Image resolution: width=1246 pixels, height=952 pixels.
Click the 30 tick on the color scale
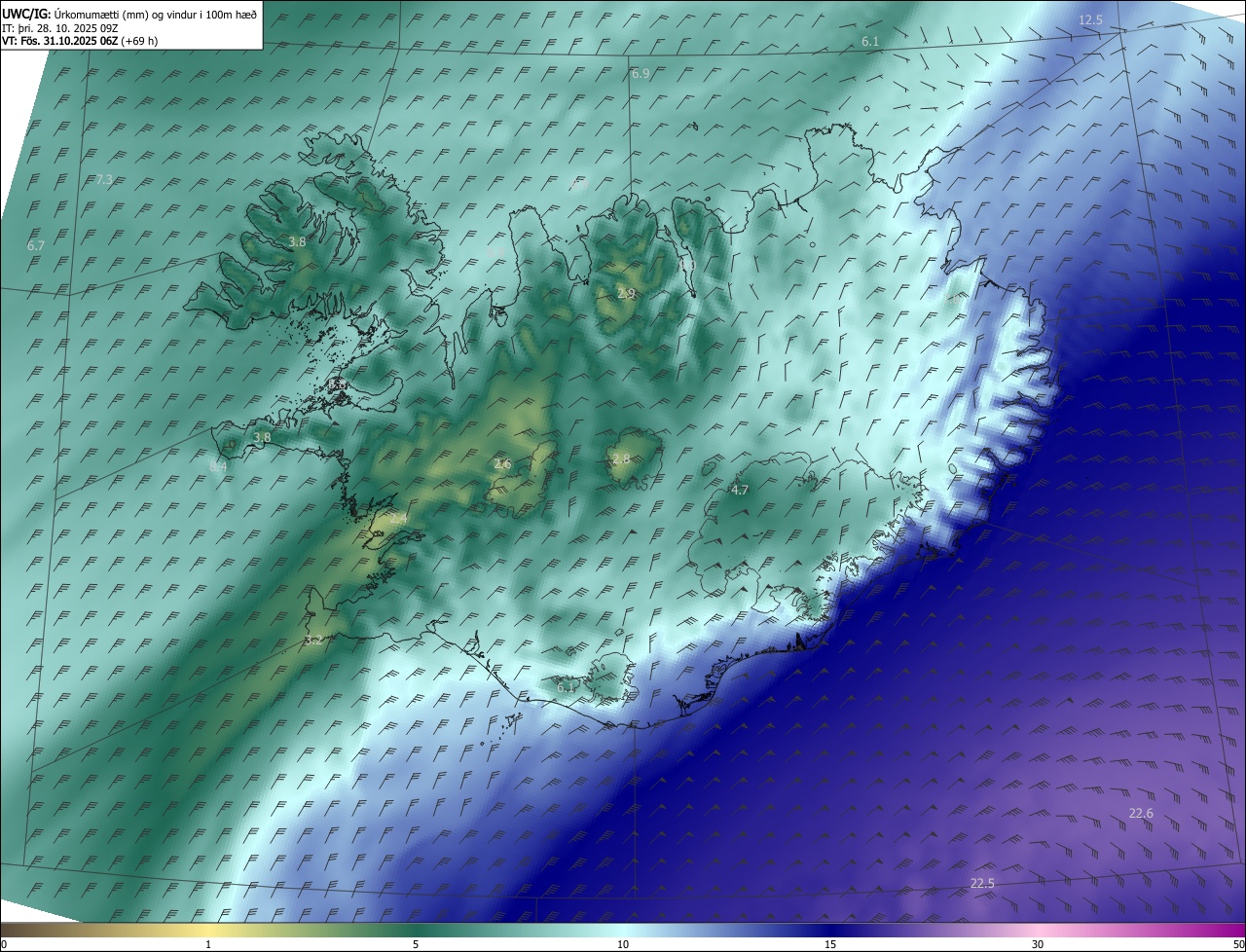coord(1038,944)
